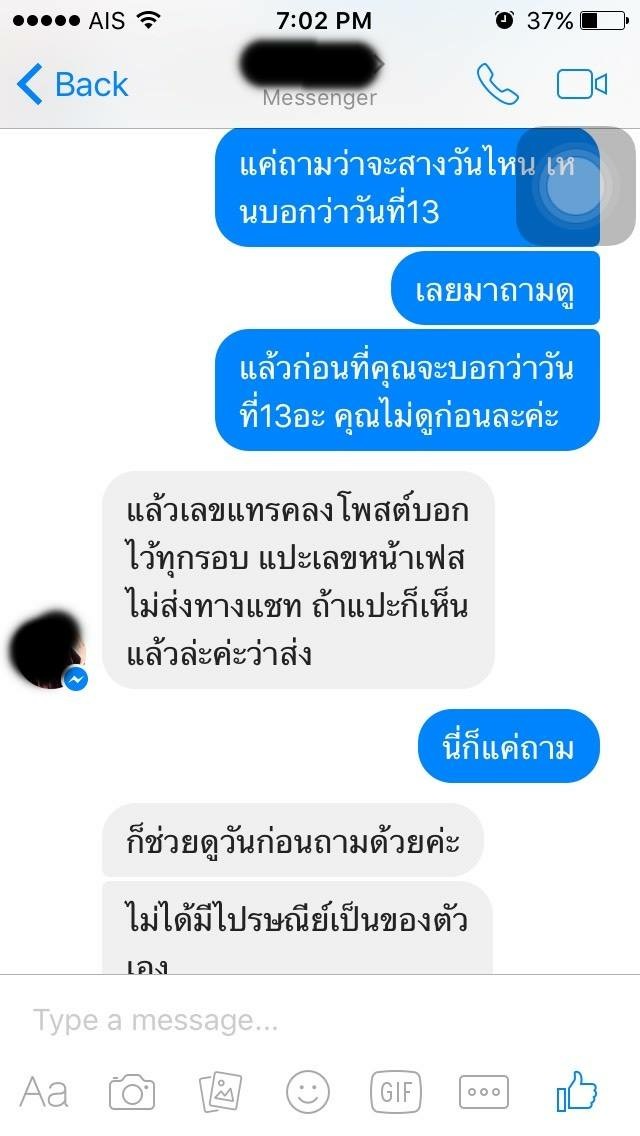Screen dimensions: 640x1136
Task: Open the Aa text keyboard option
Action: (x=44, y=1091)
